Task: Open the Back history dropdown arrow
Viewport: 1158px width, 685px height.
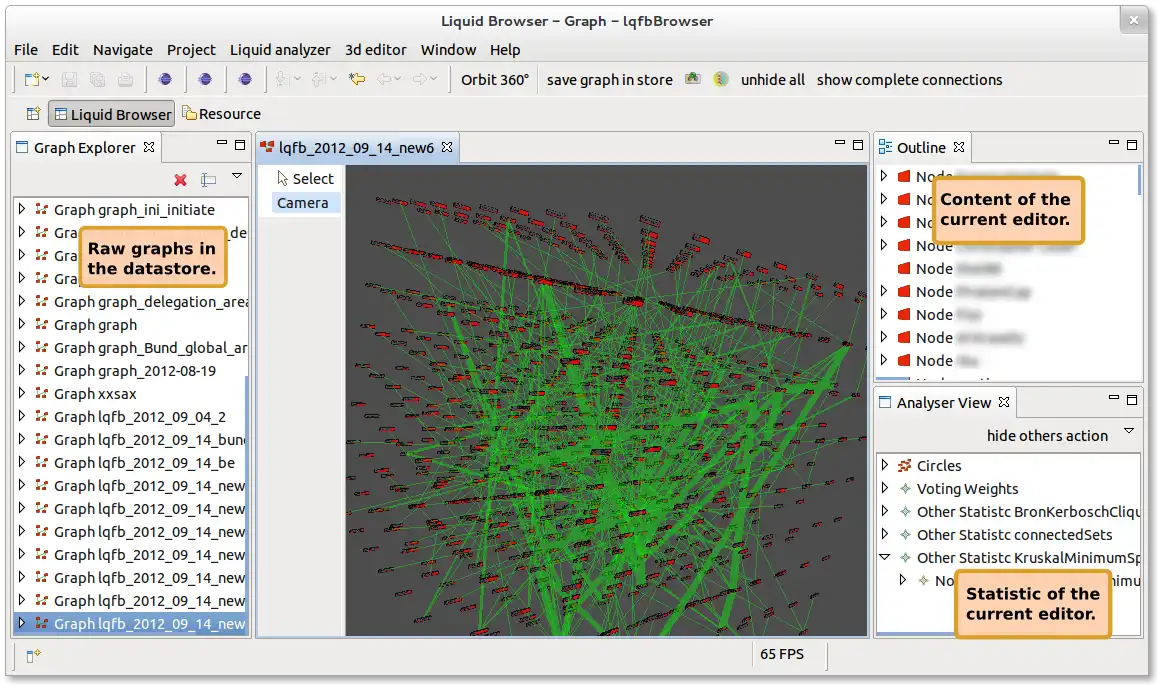Action: [x=397, y=78]
